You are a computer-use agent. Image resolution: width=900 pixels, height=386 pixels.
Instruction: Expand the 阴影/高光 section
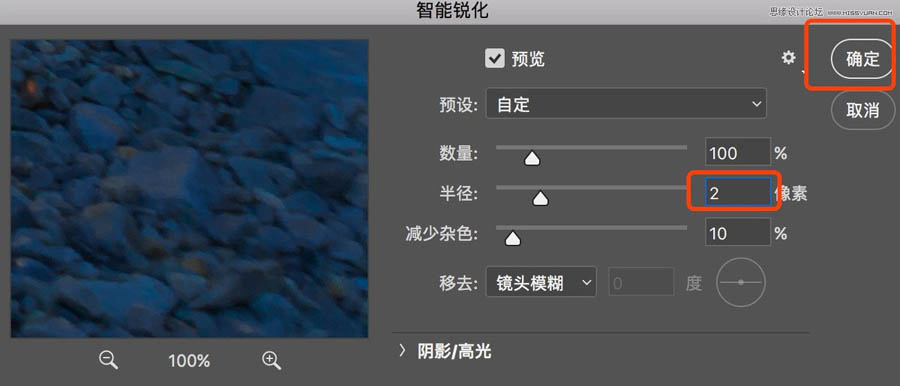click(402, 351)
